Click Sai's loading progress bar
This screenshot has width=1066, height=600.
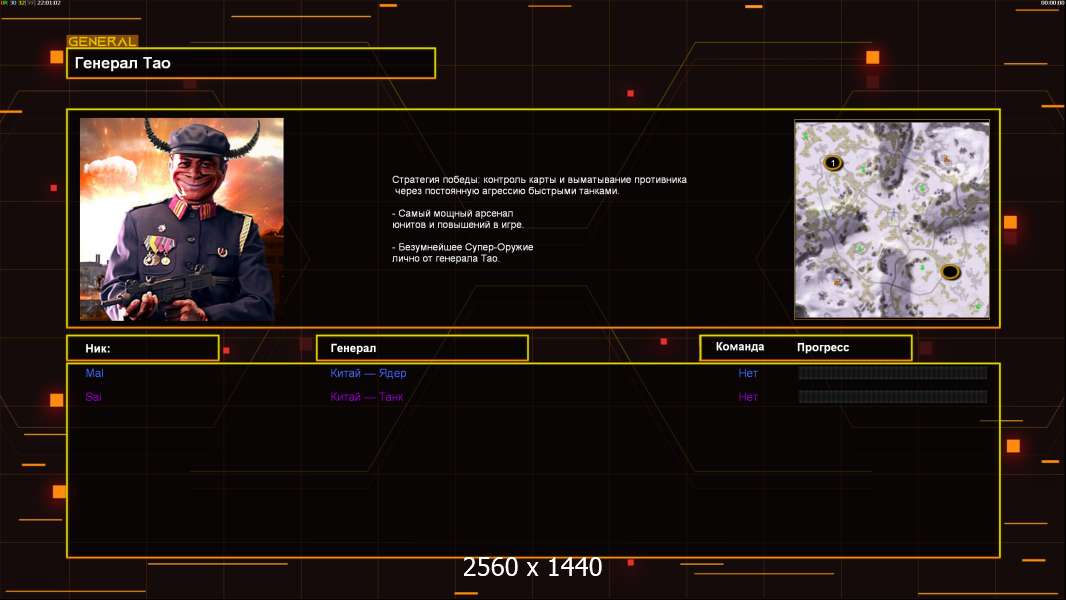point(893,396)
